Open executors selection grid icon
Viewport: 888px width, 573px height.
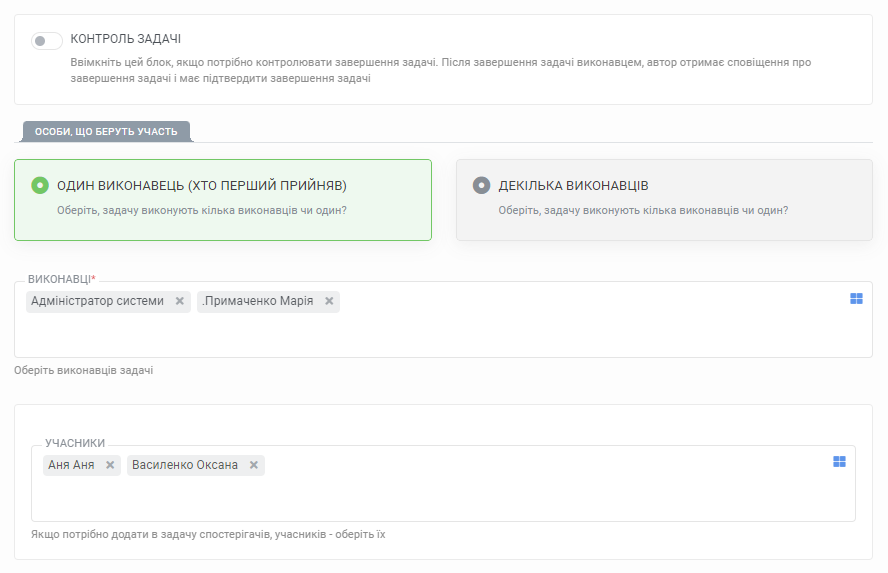[856, 299]
